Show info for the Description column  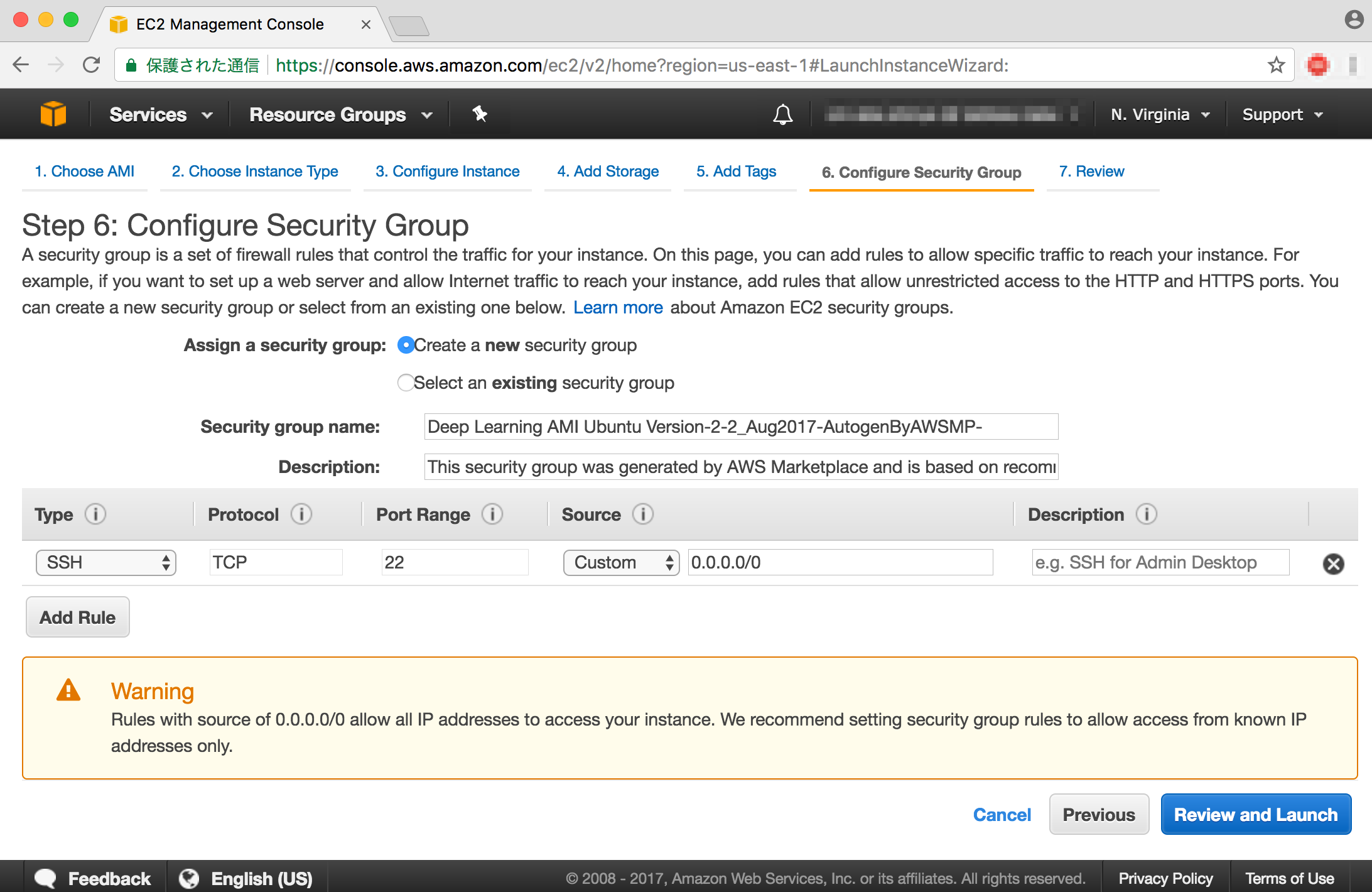(x=1147, y=514)
